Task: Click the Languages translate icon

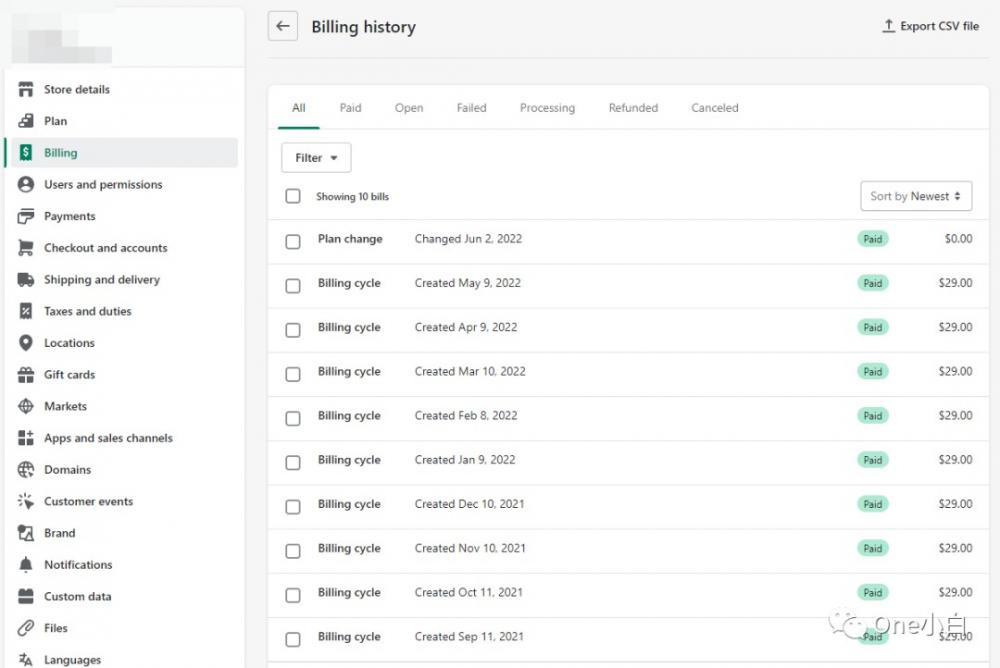Action: tap(26, 660)
